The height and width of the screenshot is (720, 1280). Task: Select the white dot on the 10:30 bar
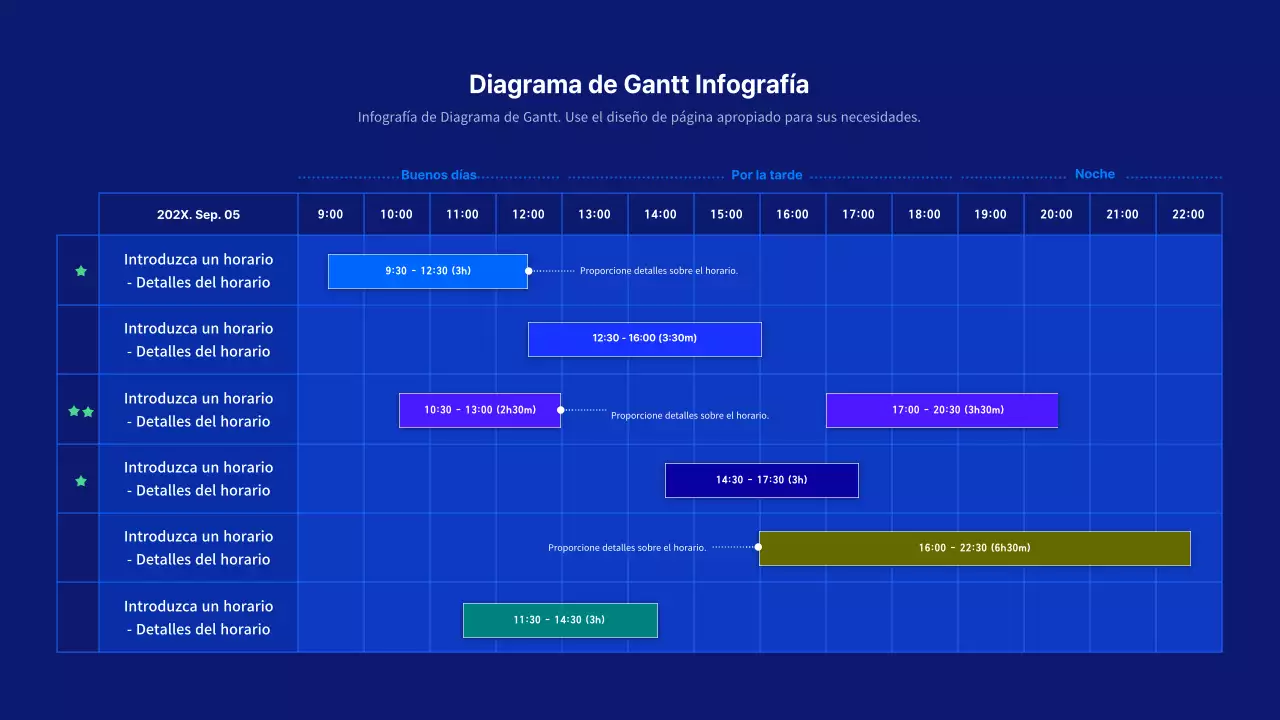pos(561,409)
